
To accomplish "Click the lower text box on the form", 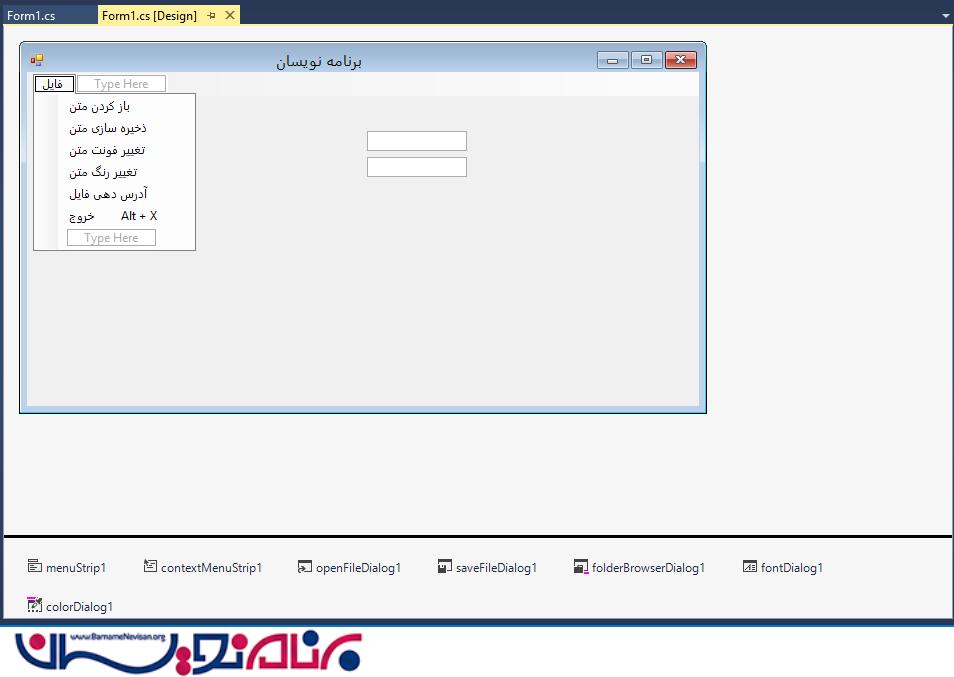I will [417, 167].
